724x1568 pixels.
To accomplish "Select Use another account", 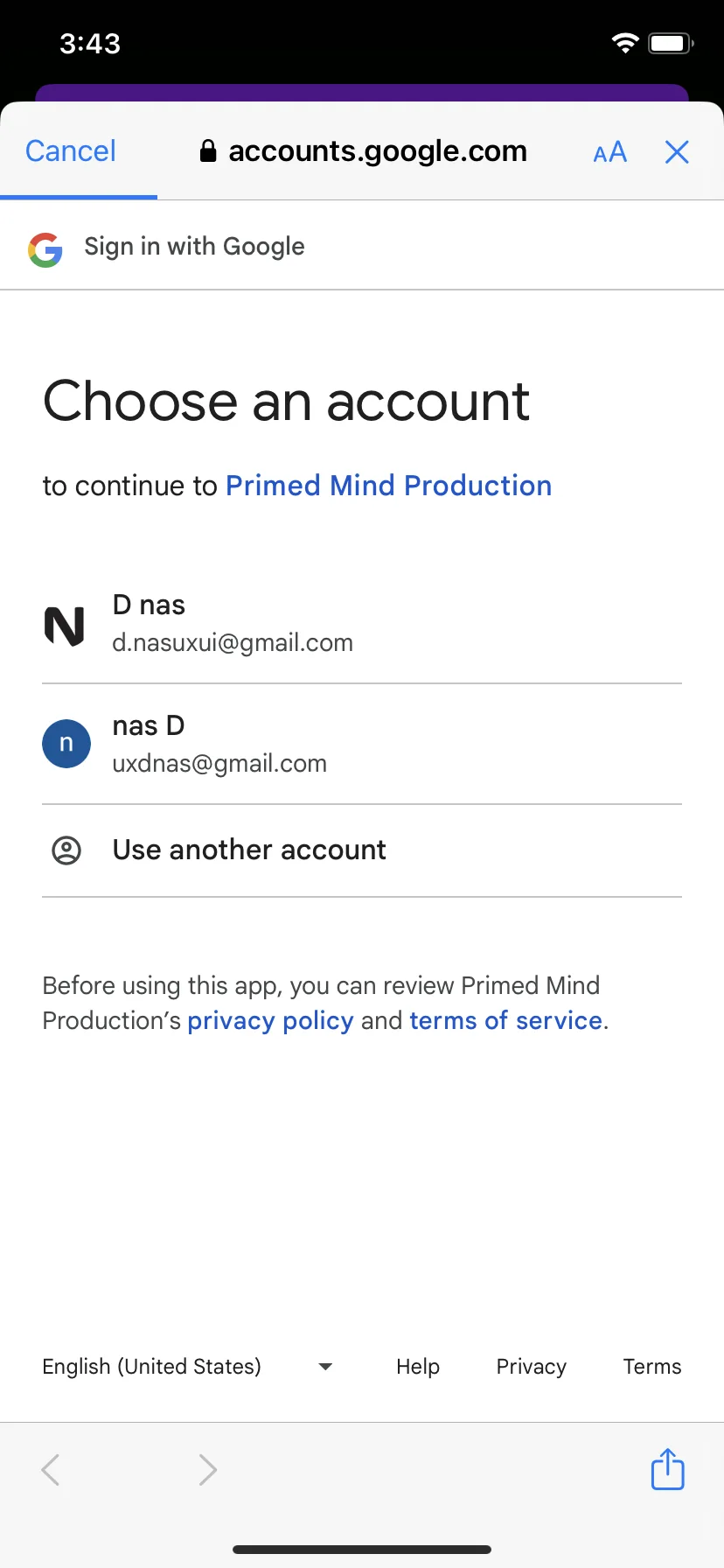I will tap(362, 850).
